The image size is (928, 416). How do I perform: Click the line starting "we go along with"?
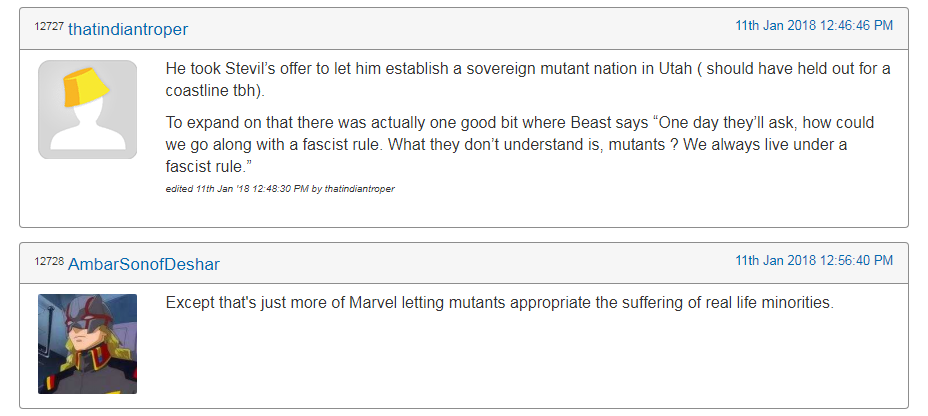click(x=506, y=145)
